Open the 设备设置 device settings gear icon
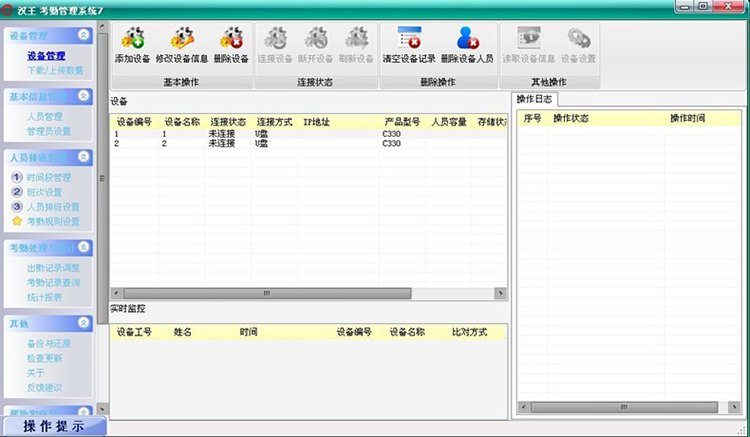 click(578, 38)
